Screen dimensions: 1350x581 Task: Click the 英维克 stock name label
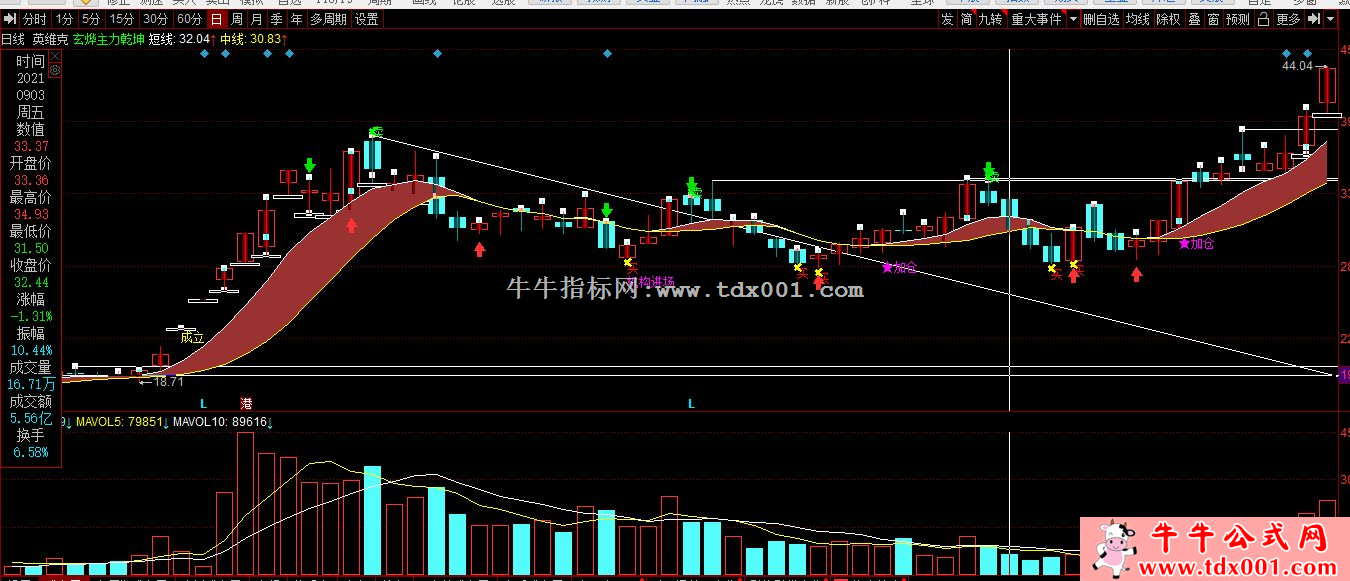[x=49, y=39]
